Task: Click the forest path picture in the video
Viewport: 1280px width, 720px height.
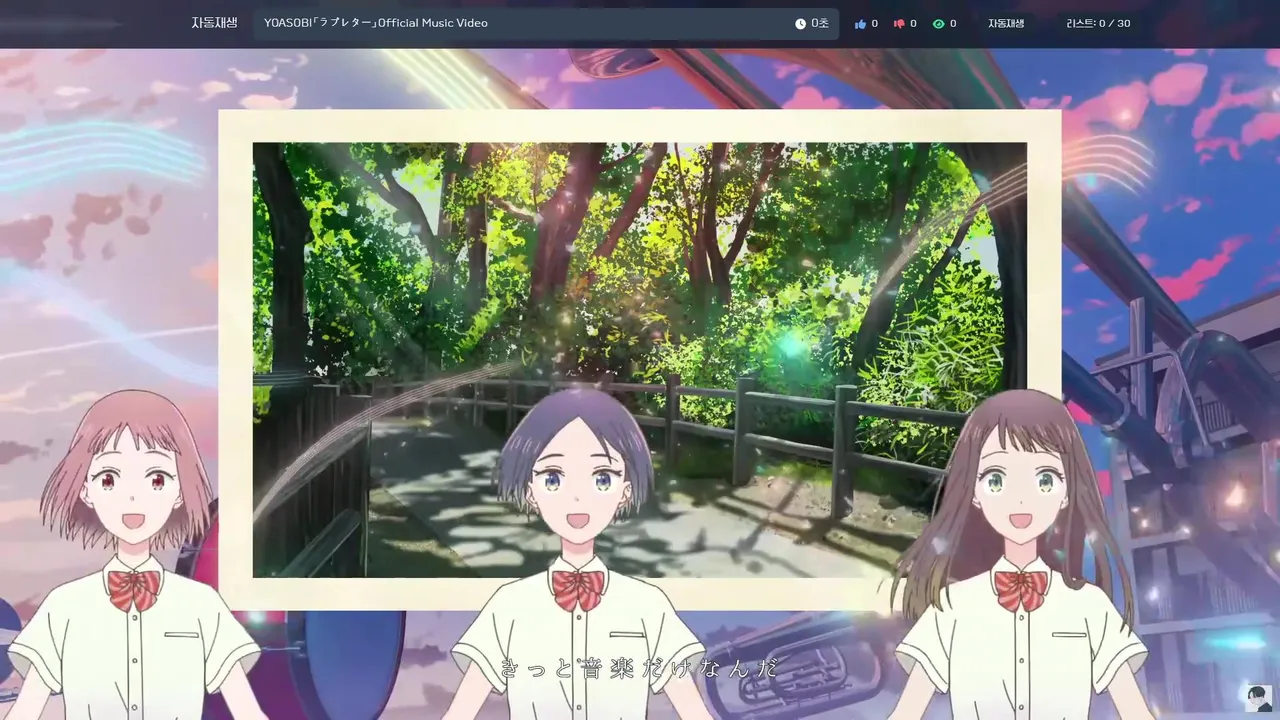Action: (x=640, y=360)
